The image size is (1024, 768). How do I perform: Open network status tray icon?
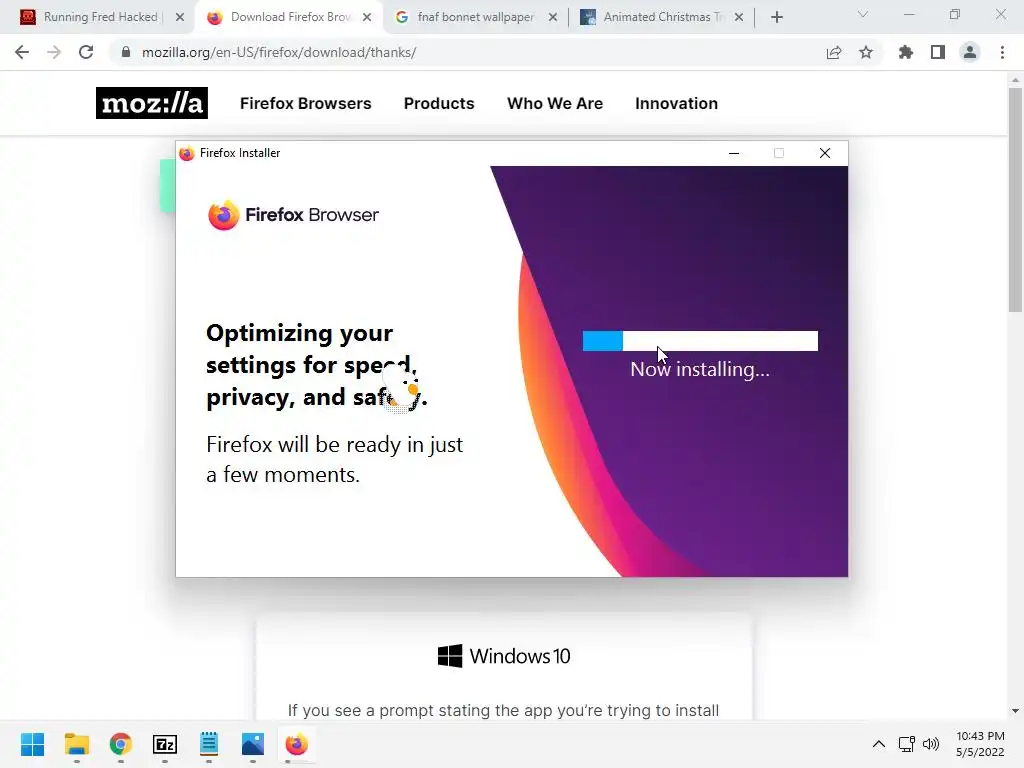tap(906, 744)
